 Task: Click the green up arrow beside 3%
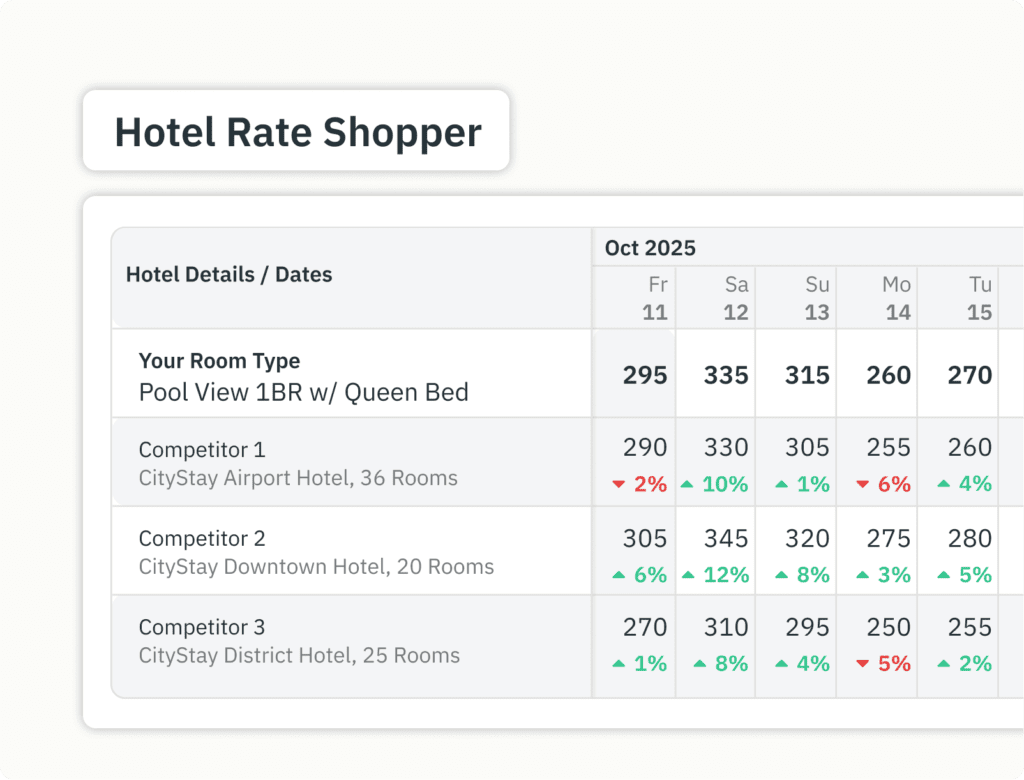(x=863, y=575)
